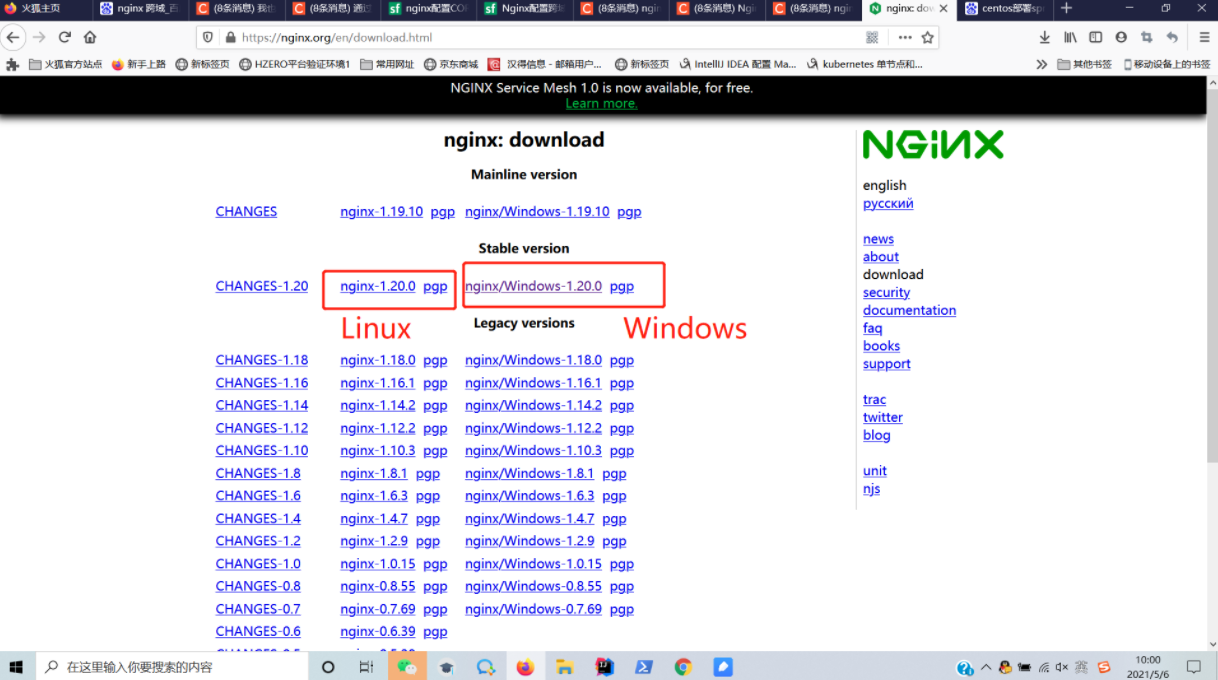Open WeChat from the taskbar
Image resolution: width=1218 pixels, height=680 pixels.
click(x=407, y=667)
